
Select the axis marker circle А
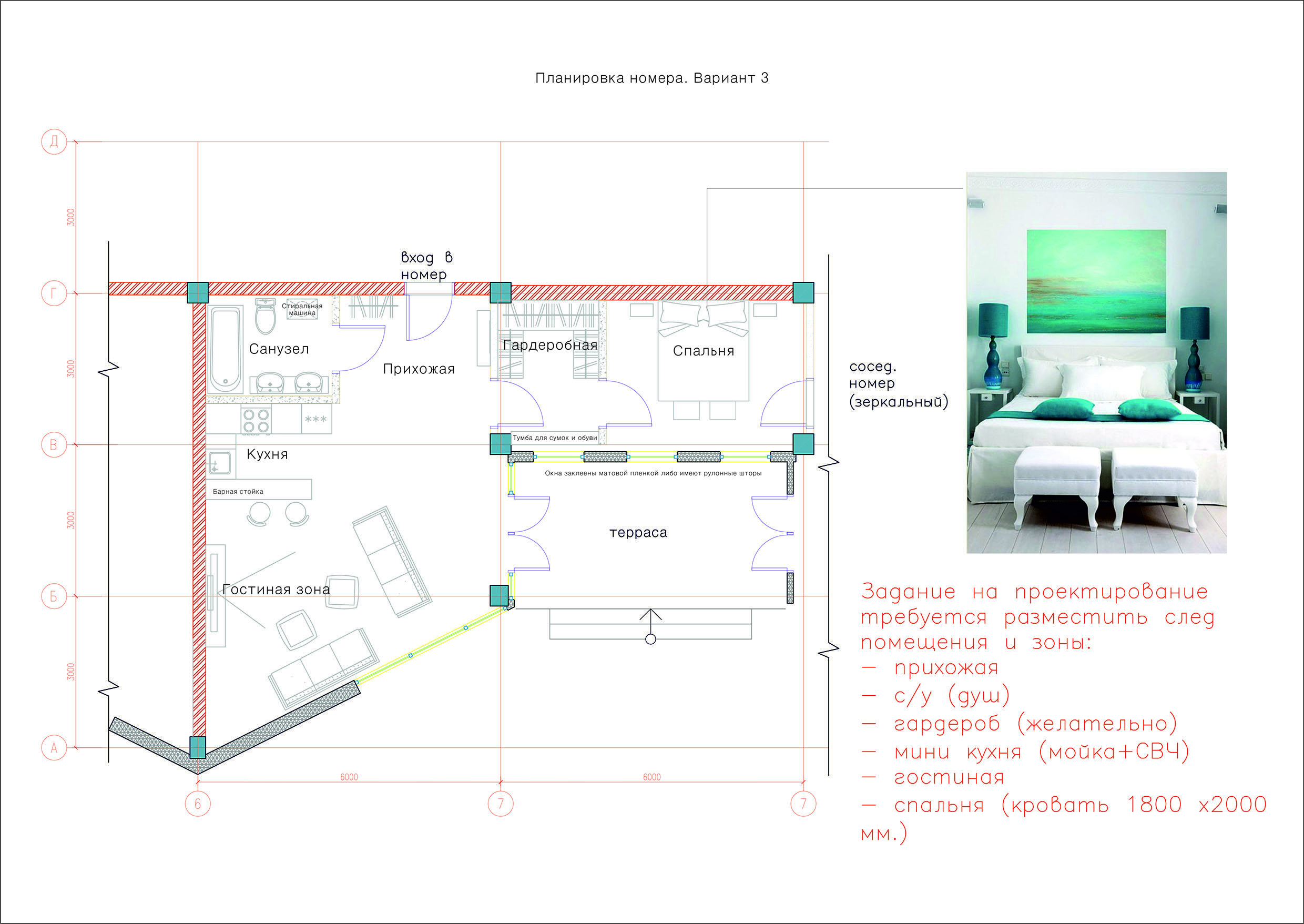54,748
